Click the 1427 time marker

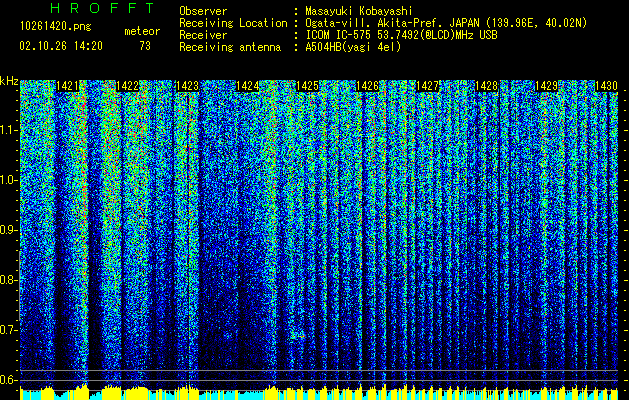pyautogui.click(x=427, y=86)
